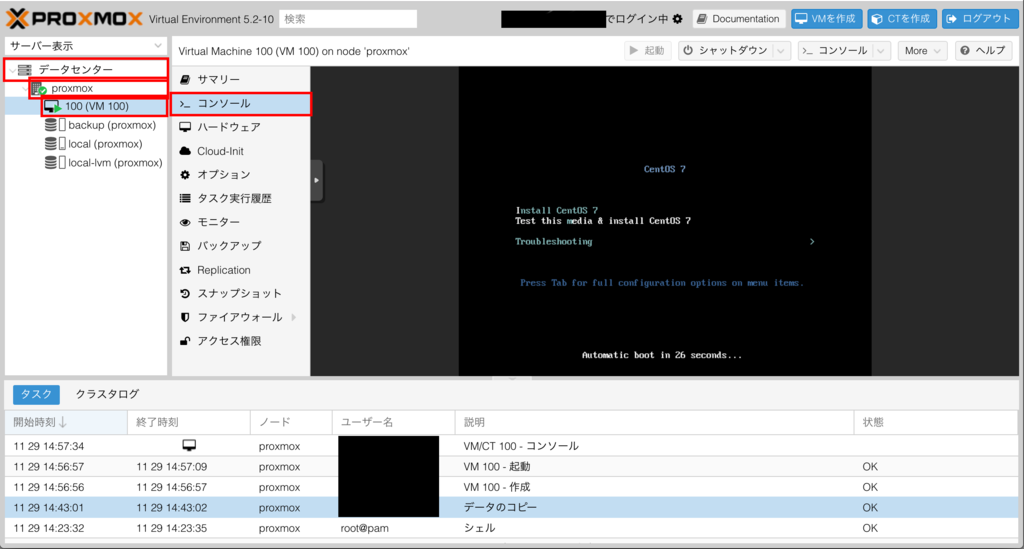Click the Monitor (モニター) eye icon
This screenshot has height=549, width=1024.
185,222
